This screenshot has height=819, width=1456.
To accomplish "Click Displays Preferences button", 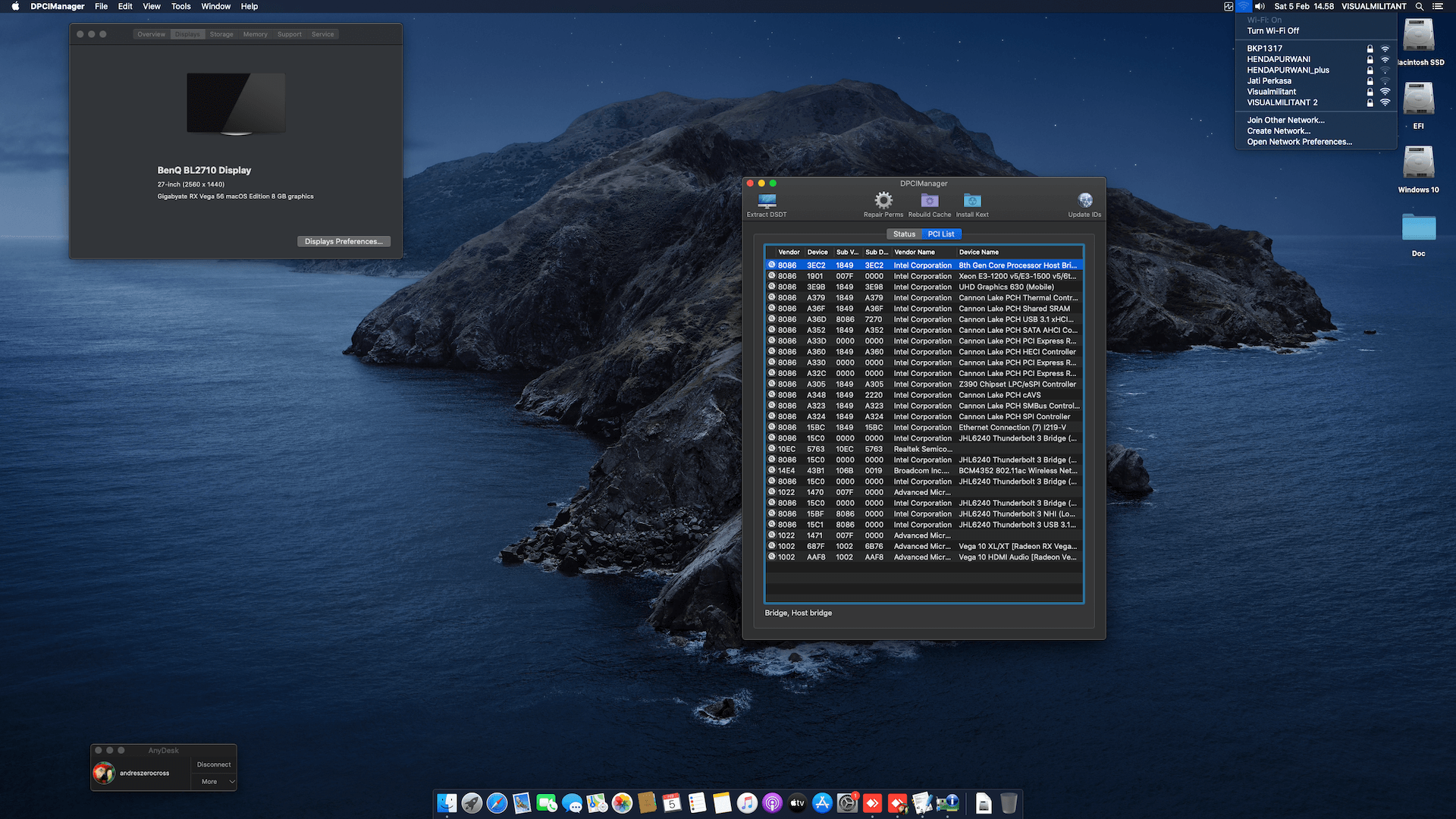I will pos(344,241).
